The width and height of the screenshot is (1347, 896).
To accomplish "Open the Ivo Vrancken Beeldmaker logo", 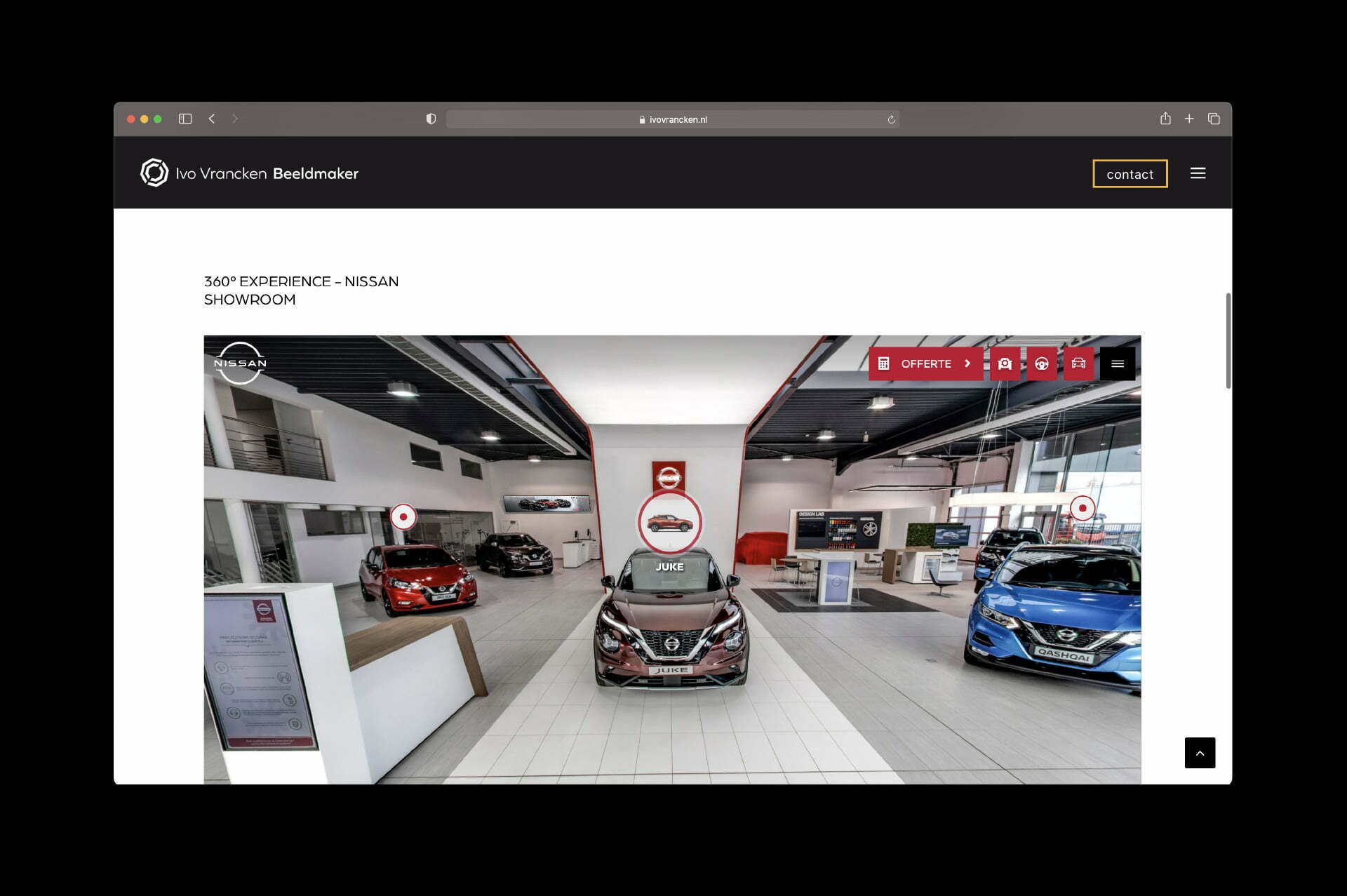I will (249, 173).
